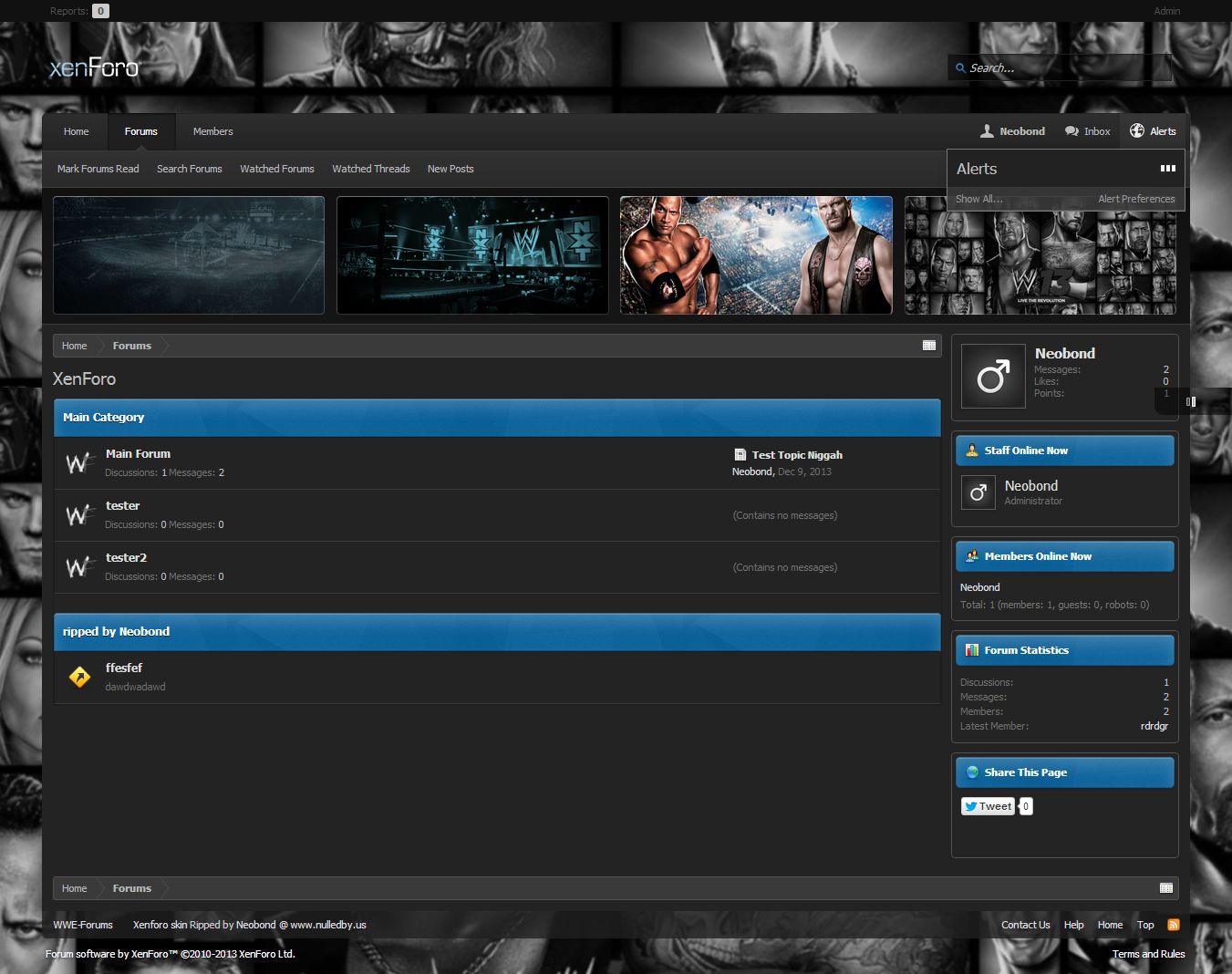
Task: Toggle the sidebar collapse handle on right edge
Action: click(1190, 401)
